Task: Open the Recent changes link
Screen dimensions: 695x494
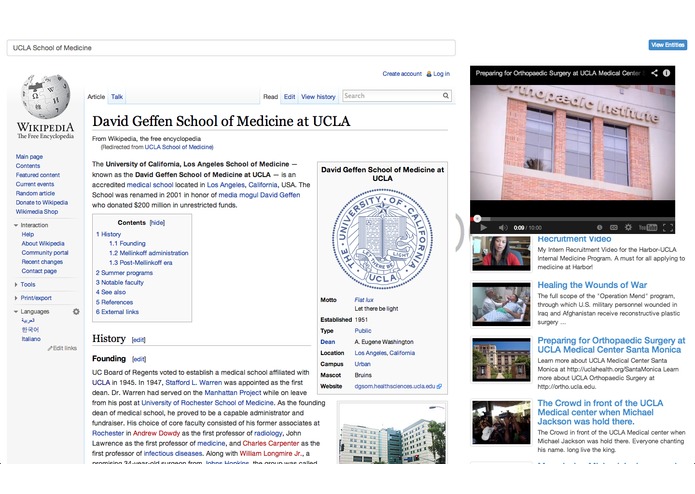Action: pos(42,262)
